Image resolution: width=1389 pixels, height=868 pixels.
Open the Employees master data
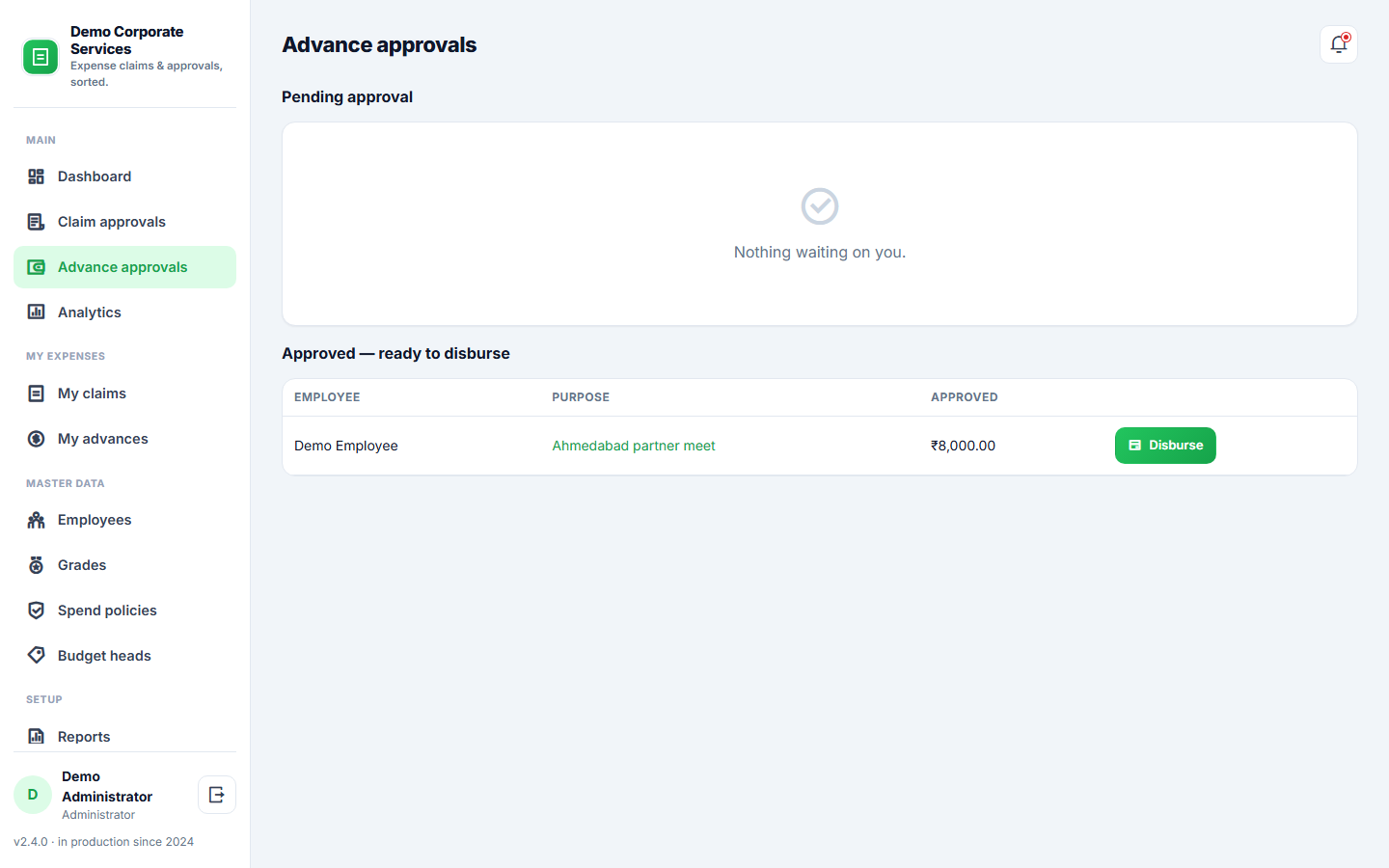pos(124,520)
